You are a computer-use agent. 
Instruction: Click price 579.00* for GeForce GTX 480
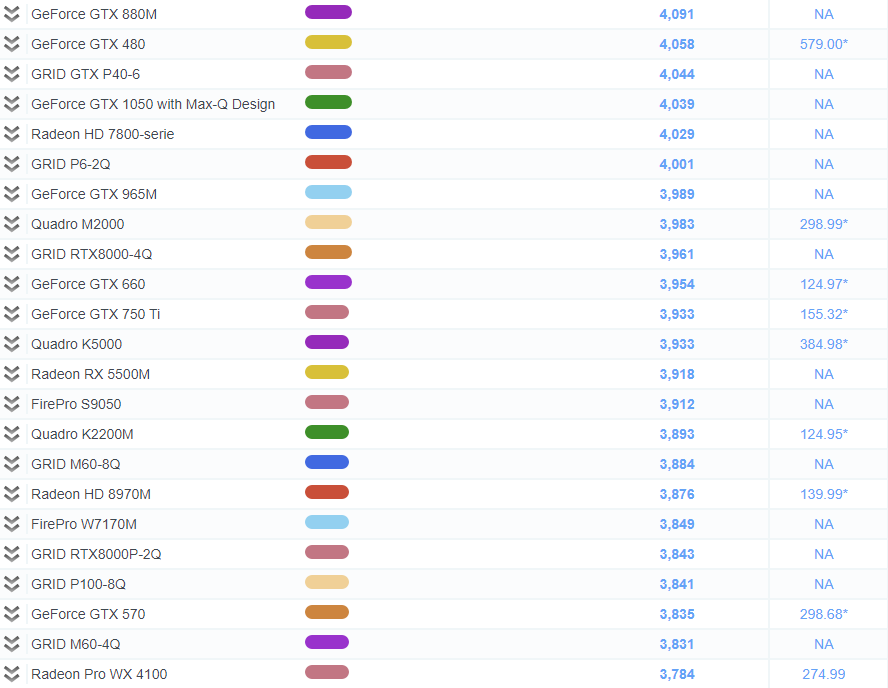point(824,44)
